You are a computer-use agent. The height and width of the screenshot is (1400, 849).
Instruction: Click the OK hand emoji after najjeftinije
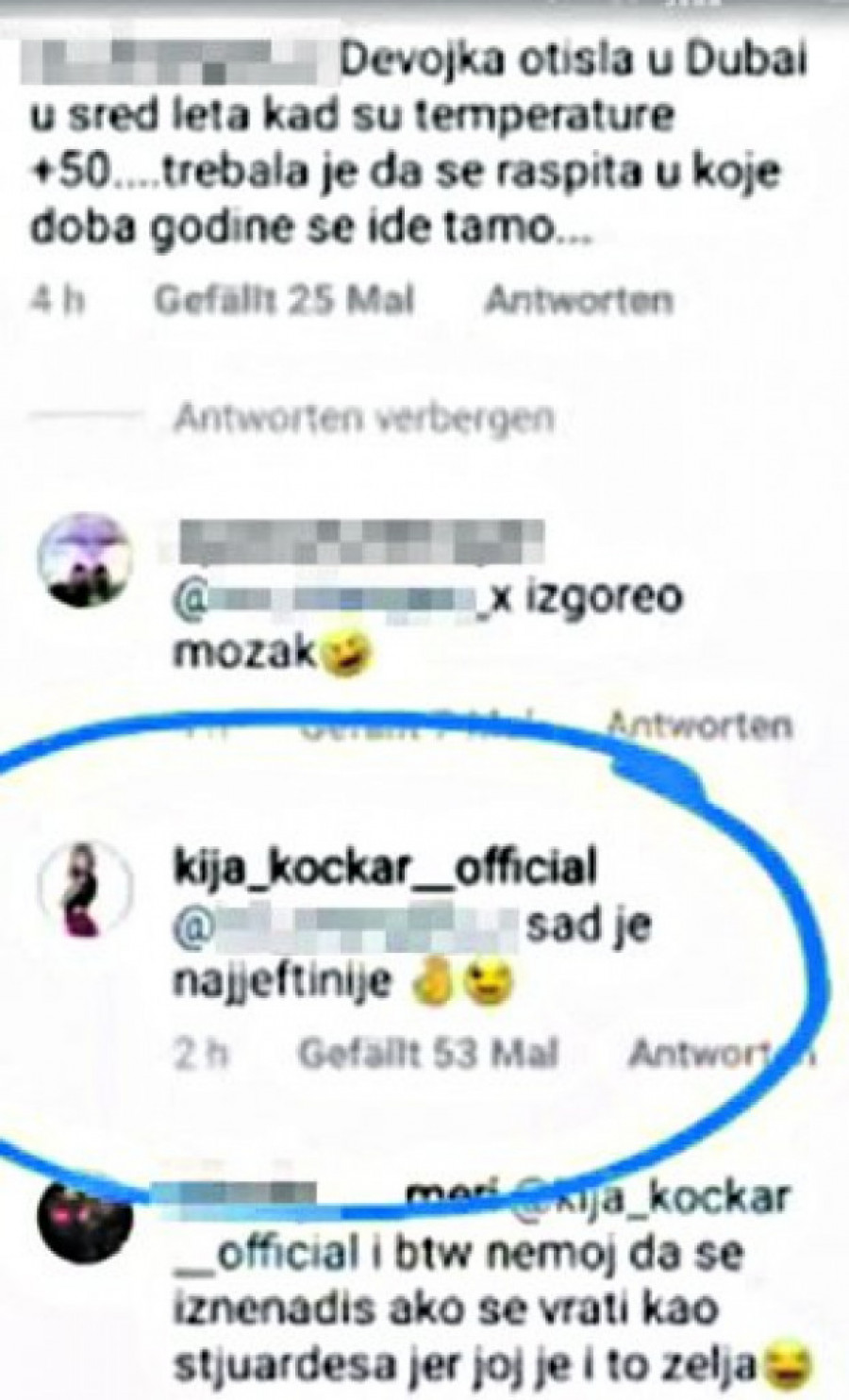(x=435, y=982)
